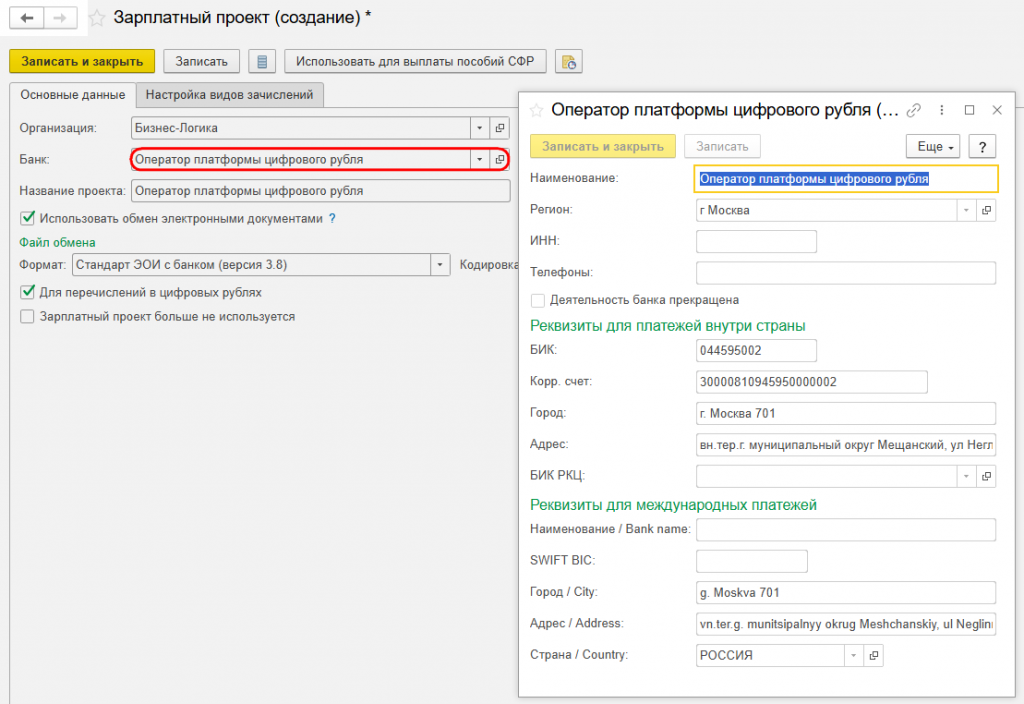1024x704 pixels.
Task: Uncheck Для перечислений в цифровых рублях
Action: (x=27, y=292)
